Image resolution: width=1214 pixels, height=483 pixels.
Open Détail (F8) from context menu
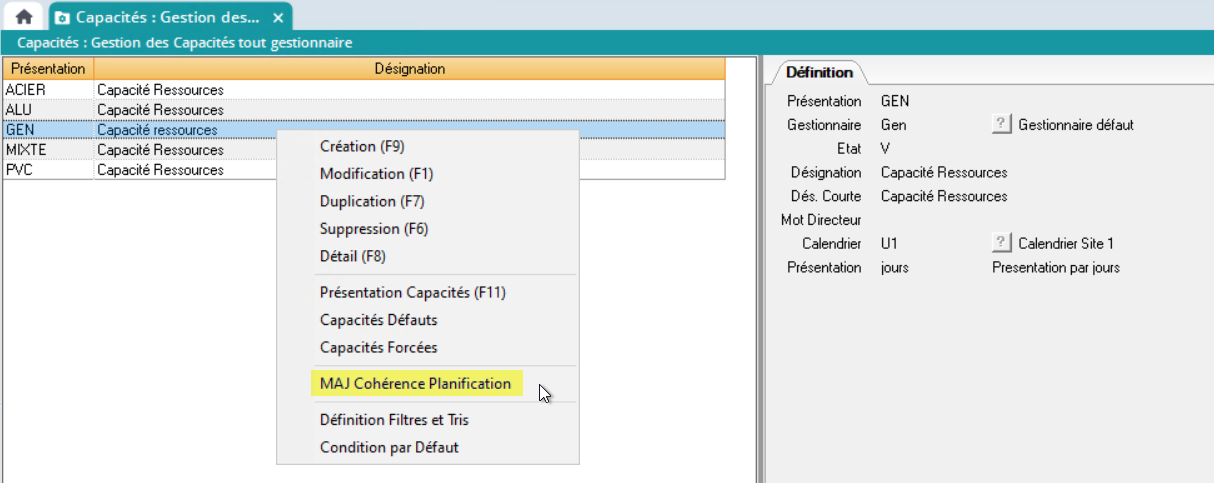pos(353,256)
